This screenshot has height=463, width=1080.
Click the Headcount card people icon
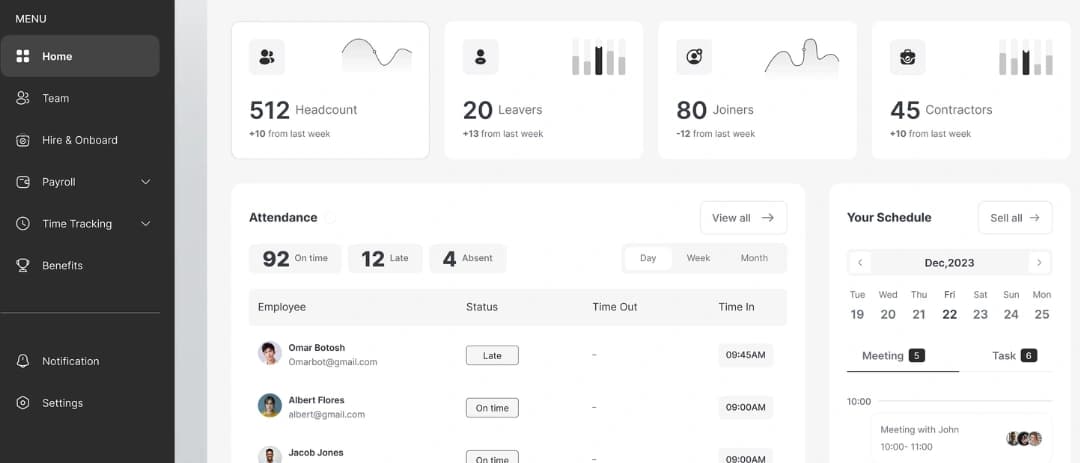pyautogui.click(x=267, y=57)
